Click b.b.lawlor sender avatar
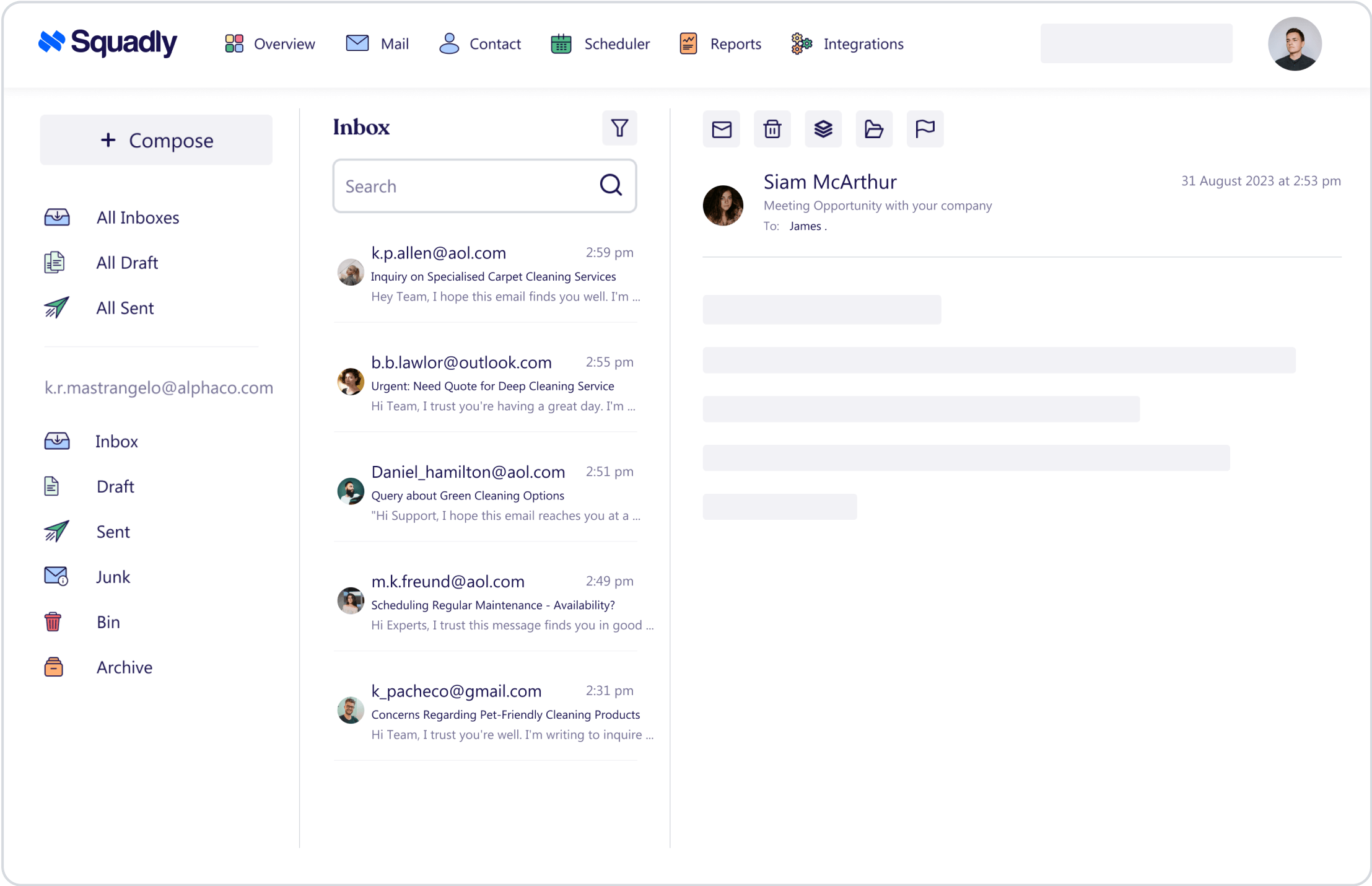The width and height of the screenshot is (1372, 886). click(x=351, y=382)
